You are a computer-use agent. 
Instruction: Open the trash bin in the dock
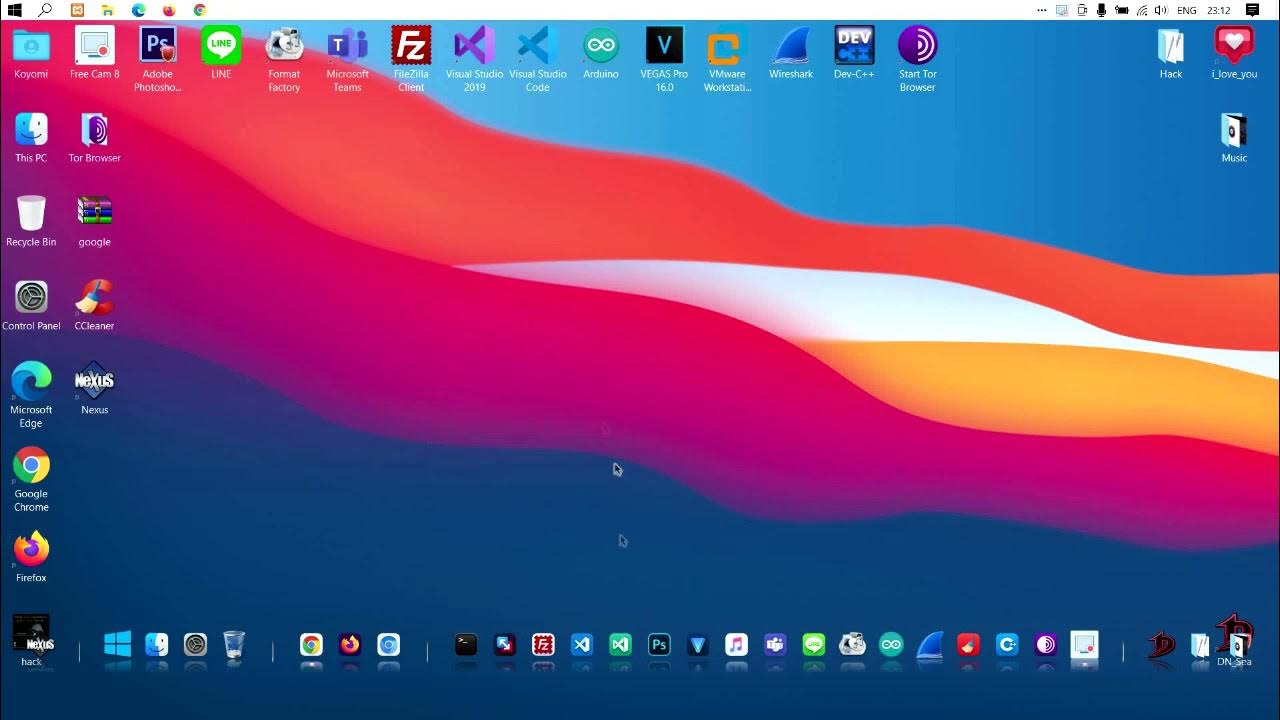[x=234, y=645]
